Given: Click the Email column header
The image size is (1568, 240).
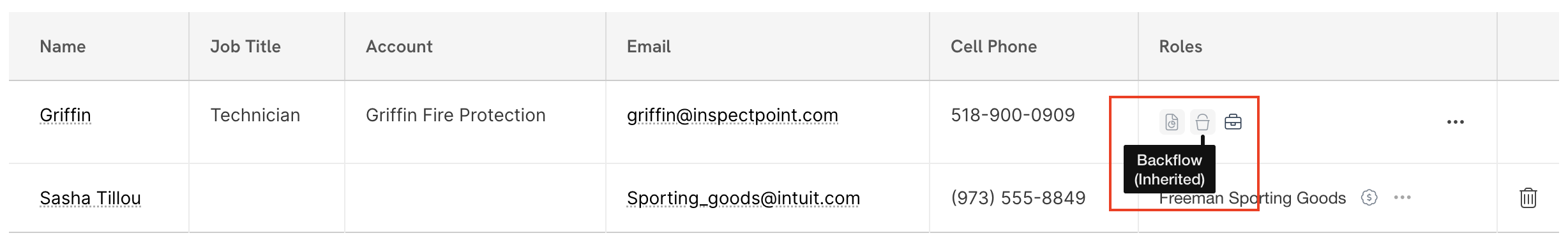Looking at the screenshot, I should coord(649,47).
